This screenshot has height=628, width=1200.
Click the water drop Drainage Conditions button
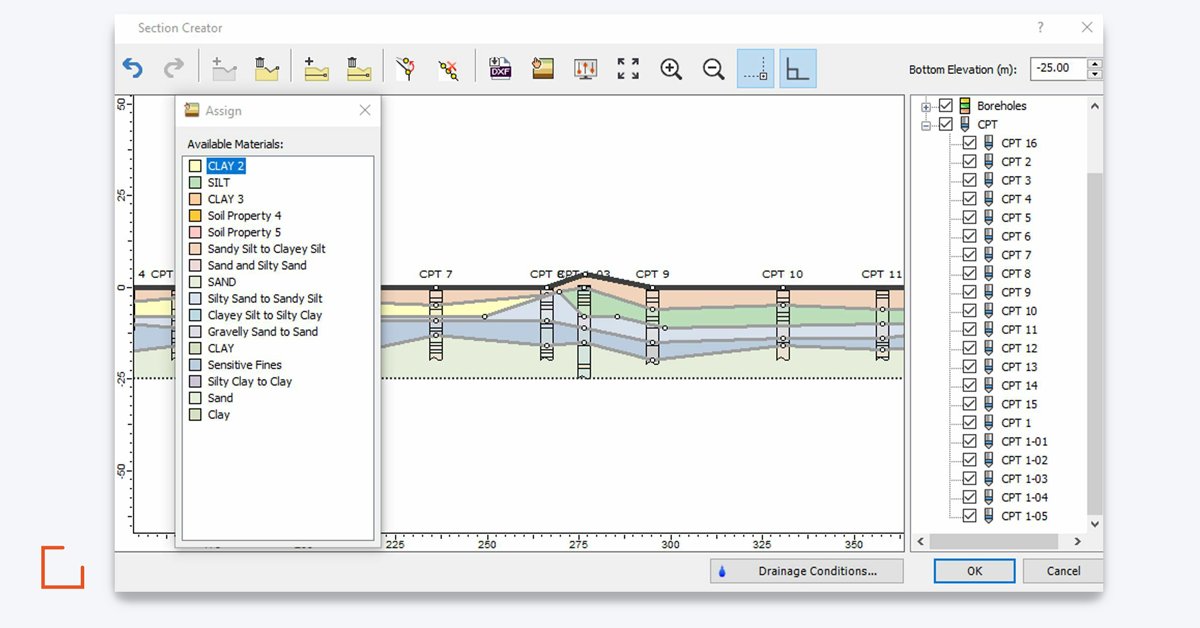pos(807,571)
